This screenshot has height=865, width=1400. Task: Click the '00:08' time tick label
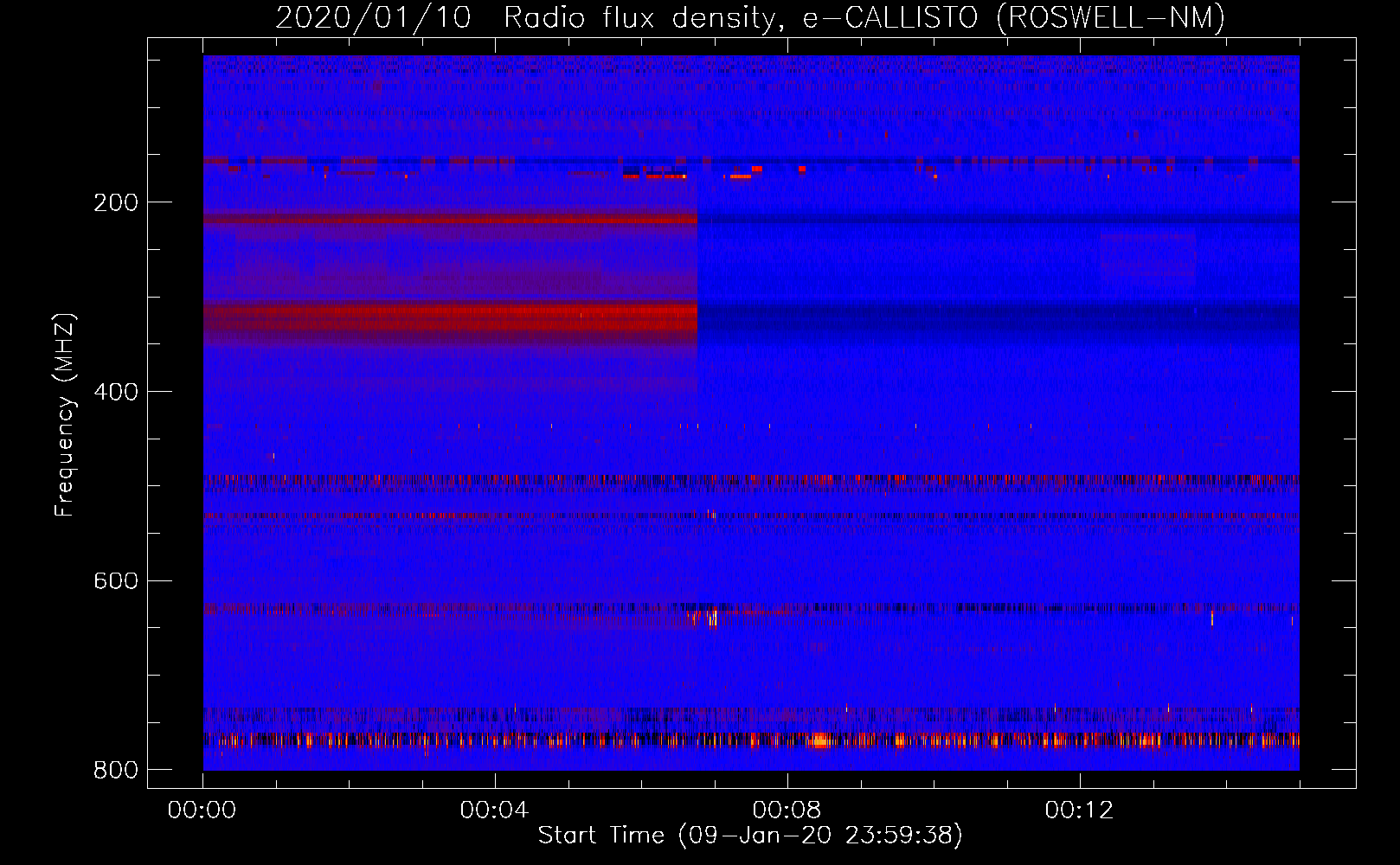(787, 811)
